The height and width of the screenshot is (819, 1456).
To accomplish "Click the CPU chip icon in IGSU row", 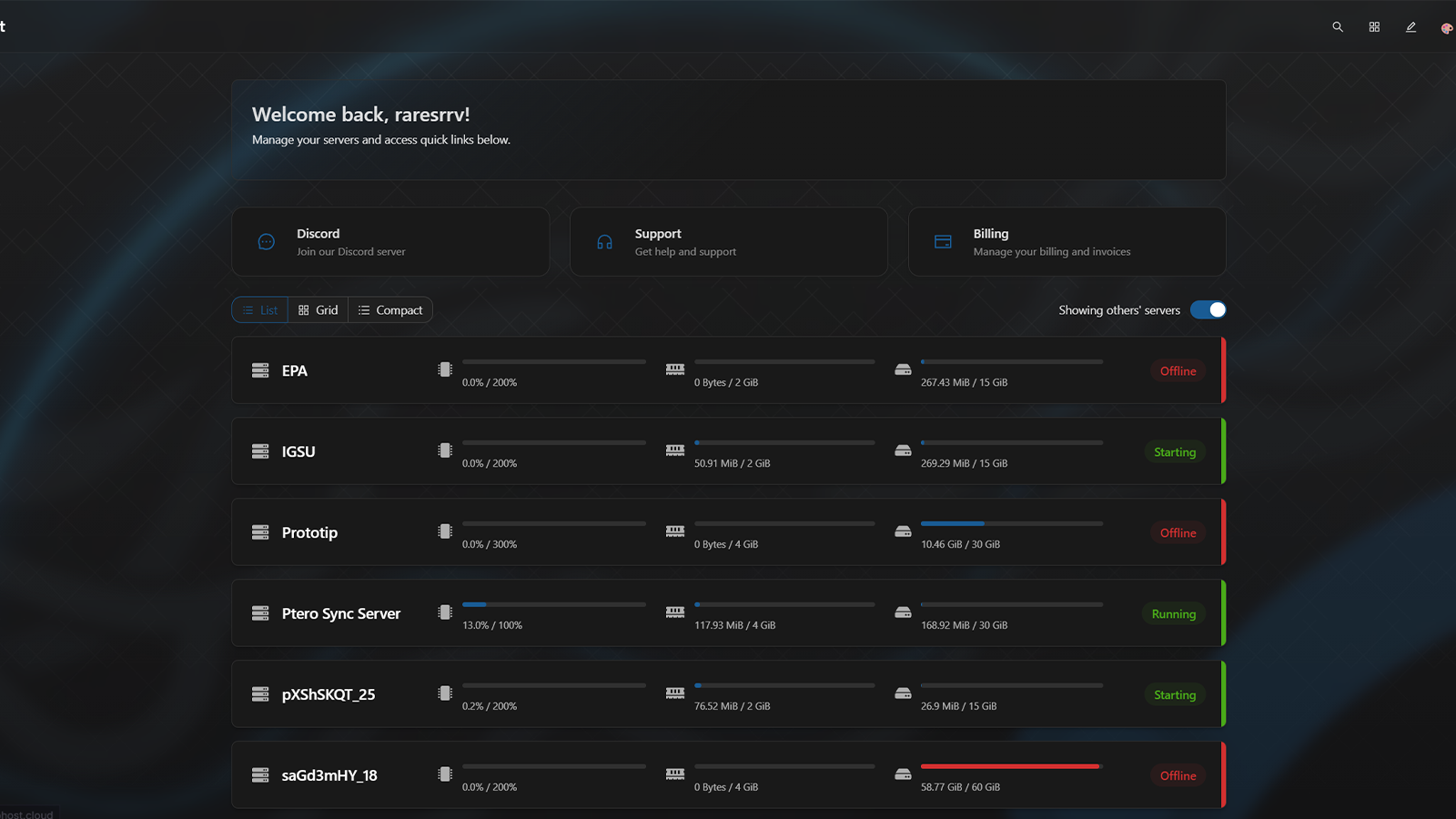I will 445,450.
